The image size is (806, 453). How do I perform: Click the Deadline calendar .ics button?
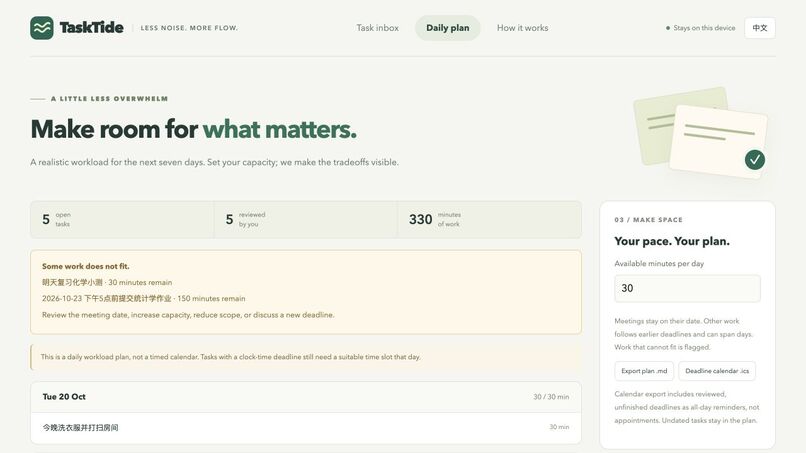click(717, 371)
